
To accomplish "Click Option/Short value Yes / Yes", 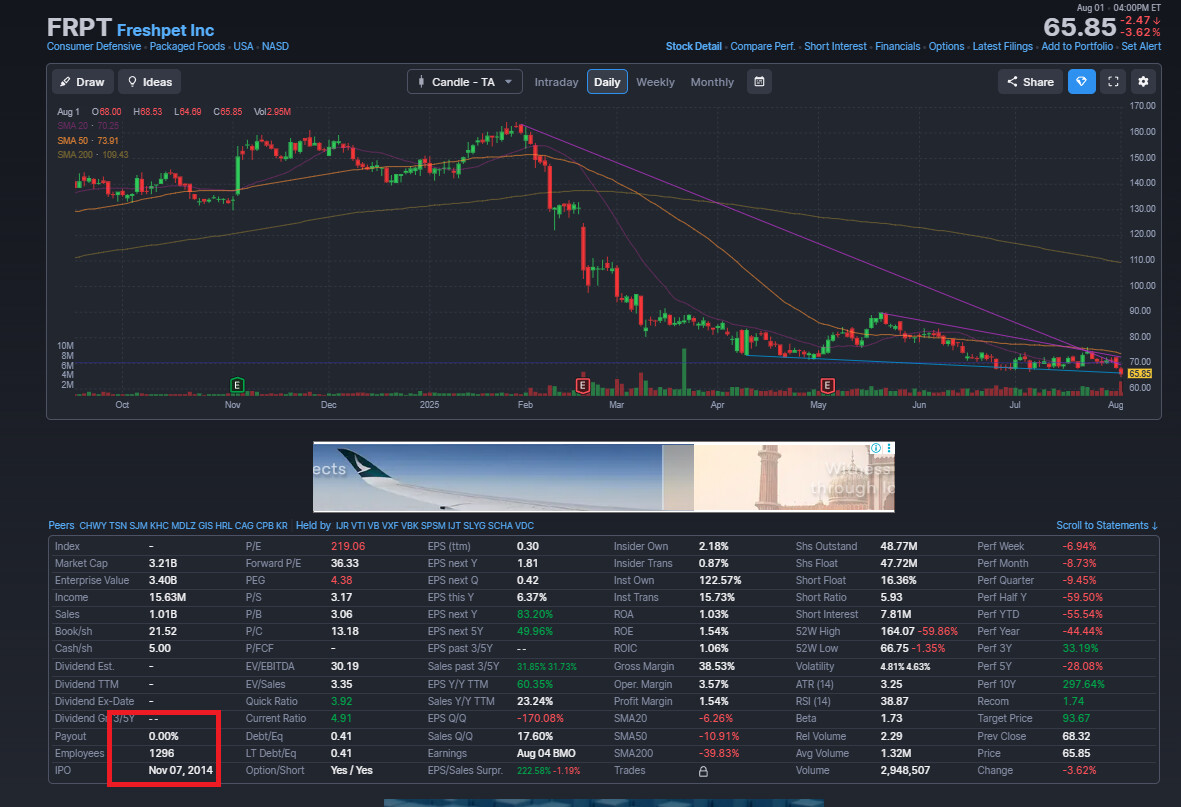I will (352, 770).
